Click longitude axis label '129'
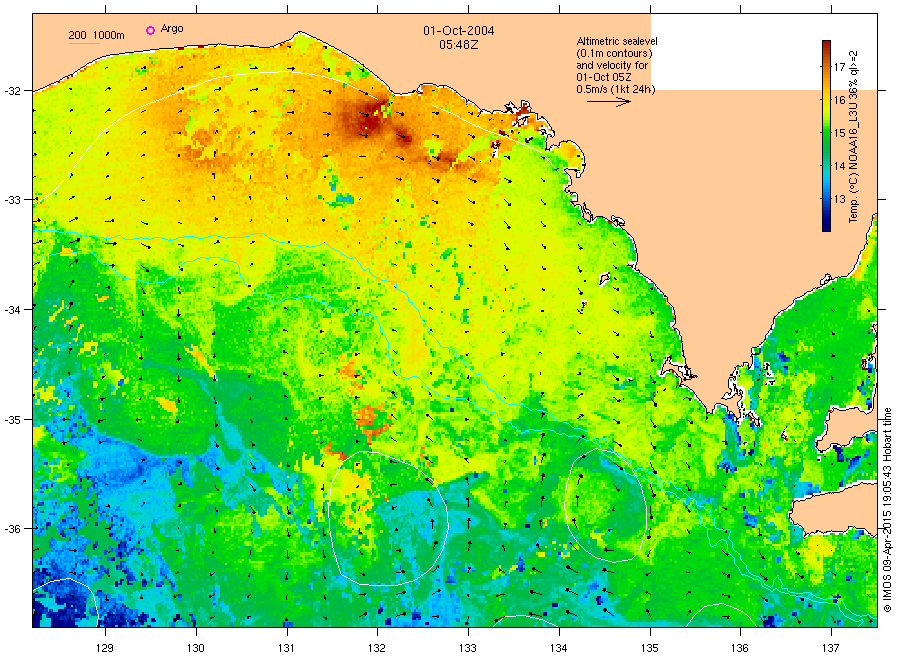The image size is (900, 660). point(104,649)
